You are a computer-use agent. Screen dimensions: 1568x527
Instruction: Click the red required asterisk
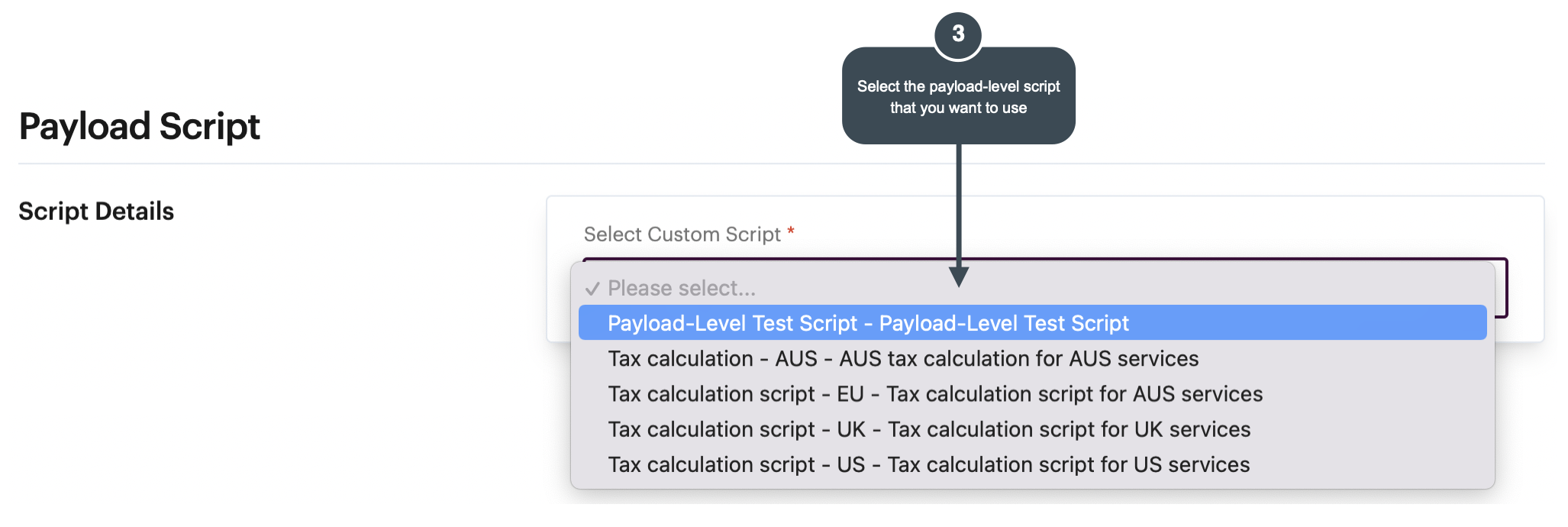click(791, 231)
